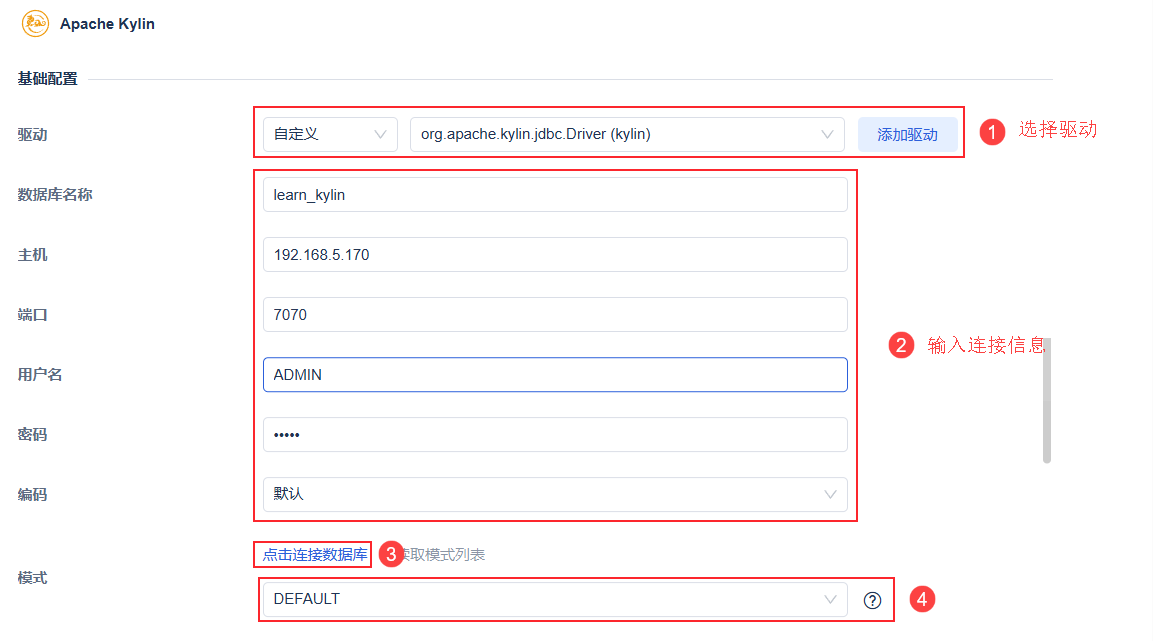Expand the DEFAULT schema dropdown
Screen dimensions: 1153x641
point(555,599)
